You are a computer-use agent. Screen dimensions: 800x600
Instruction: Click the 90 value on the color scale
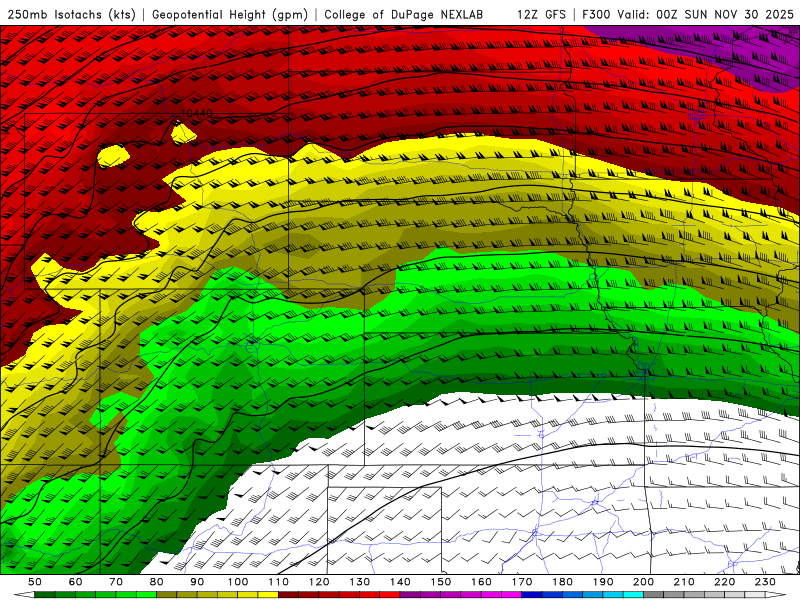(x=197, y=582)
